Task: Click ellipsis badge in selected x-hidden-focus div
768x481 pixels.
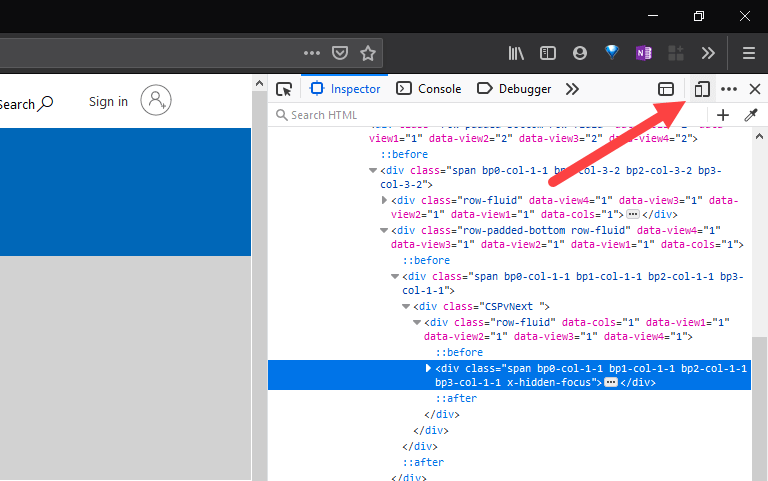Action: (611, 382)
